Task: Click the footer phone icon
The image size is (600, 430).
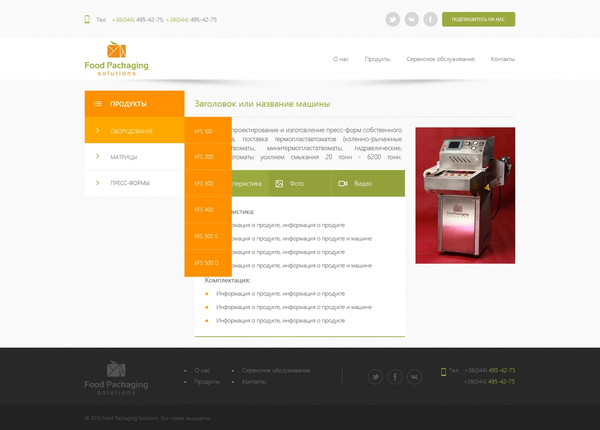Action: click(443, 372)
